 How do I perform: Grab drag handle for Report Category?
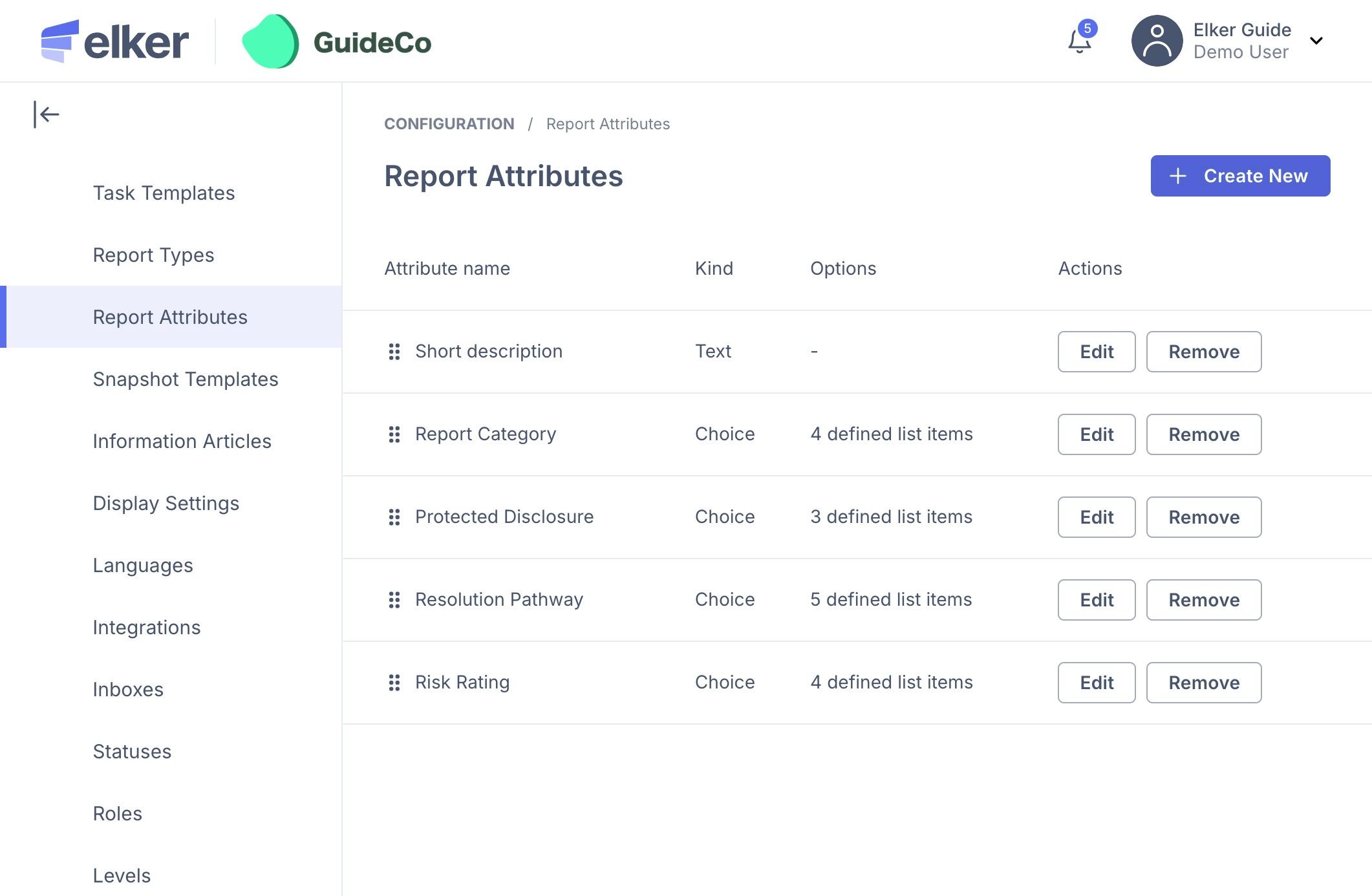point(394,434)
